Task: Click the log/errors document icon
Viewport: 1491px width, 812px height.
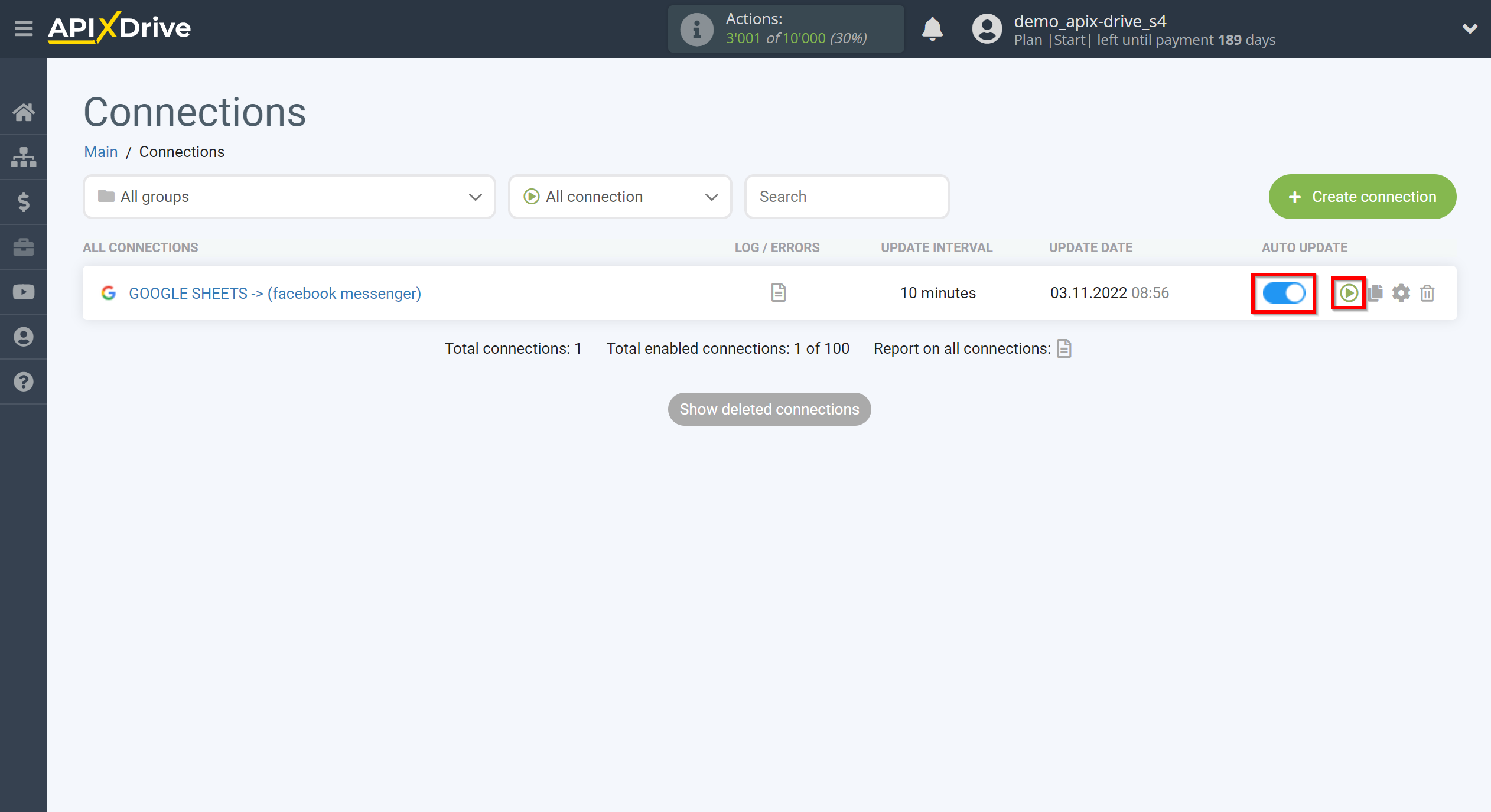Action: tap(777, 292)
